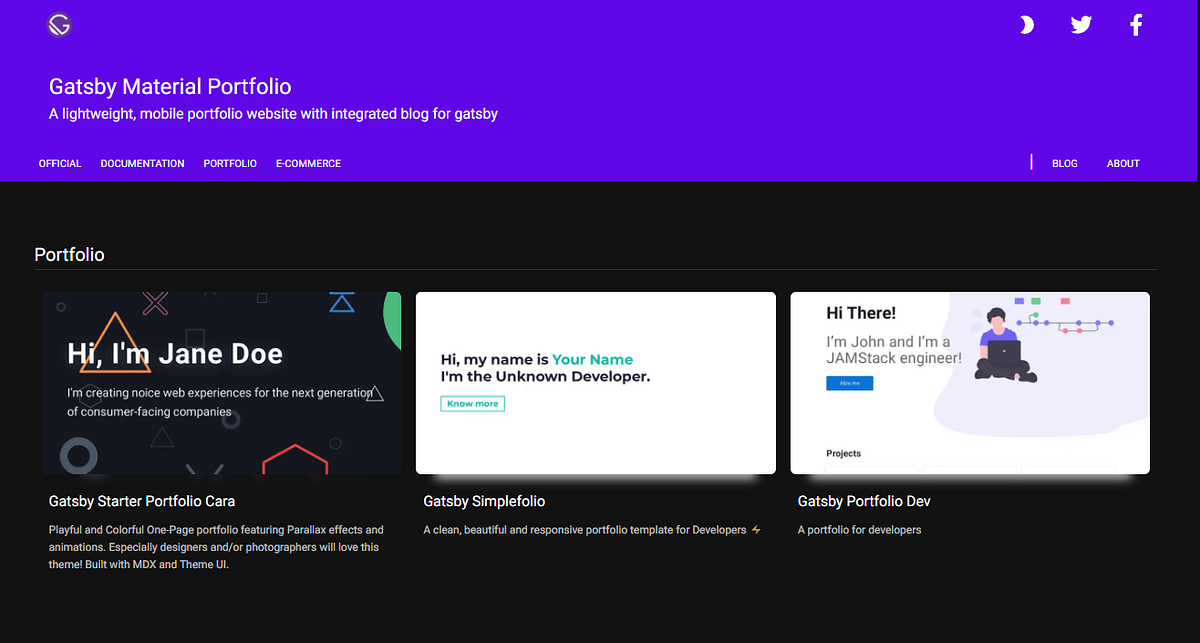Click the Gatsby logo in the header
Image resolution: width=1200 pixels, height=643 pixels.
point(58,24)
